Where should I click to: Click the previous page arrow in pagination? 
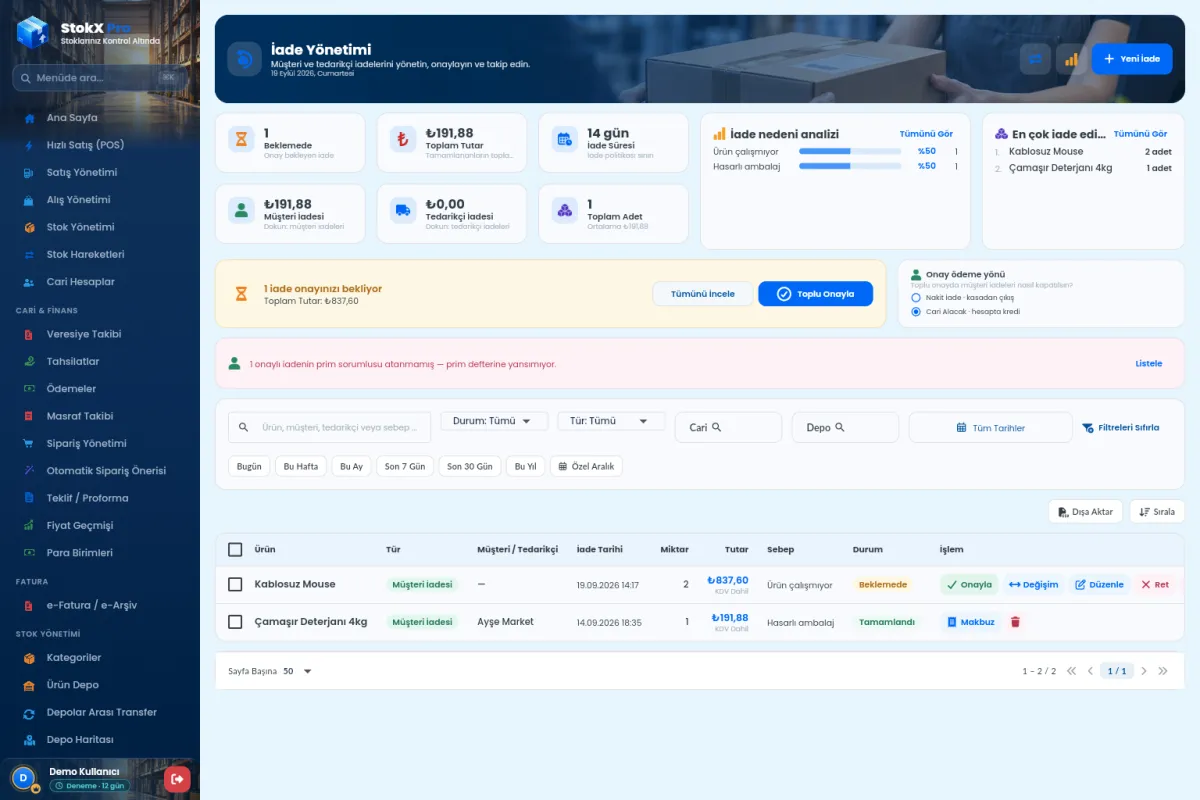tap(1090, 671)
